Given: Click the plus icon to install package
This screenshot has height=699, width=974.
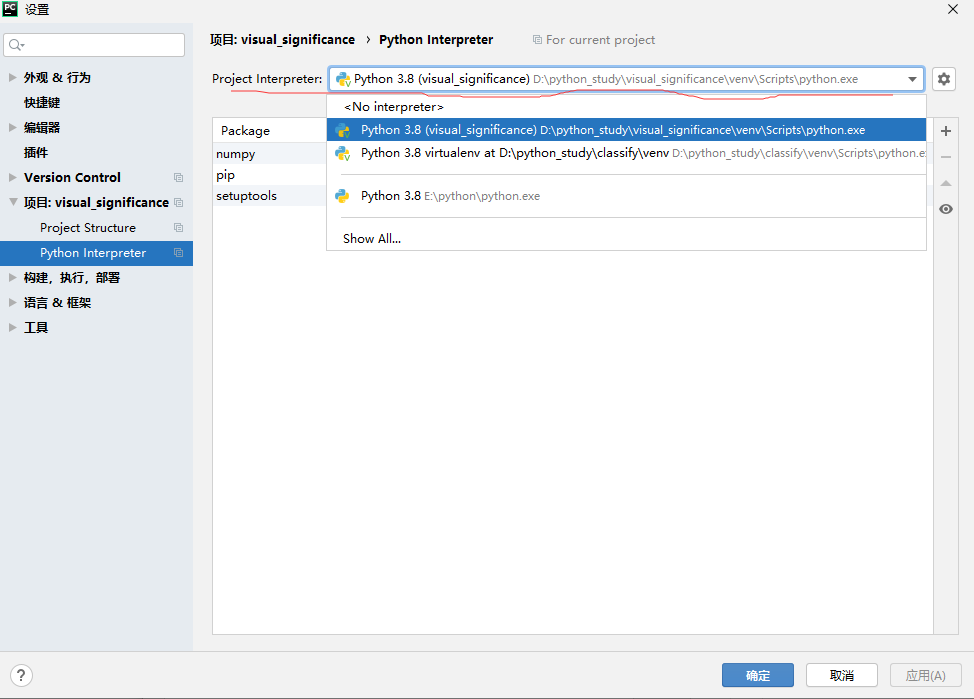Looking at the screenshot, I should [x=945, y=131].
